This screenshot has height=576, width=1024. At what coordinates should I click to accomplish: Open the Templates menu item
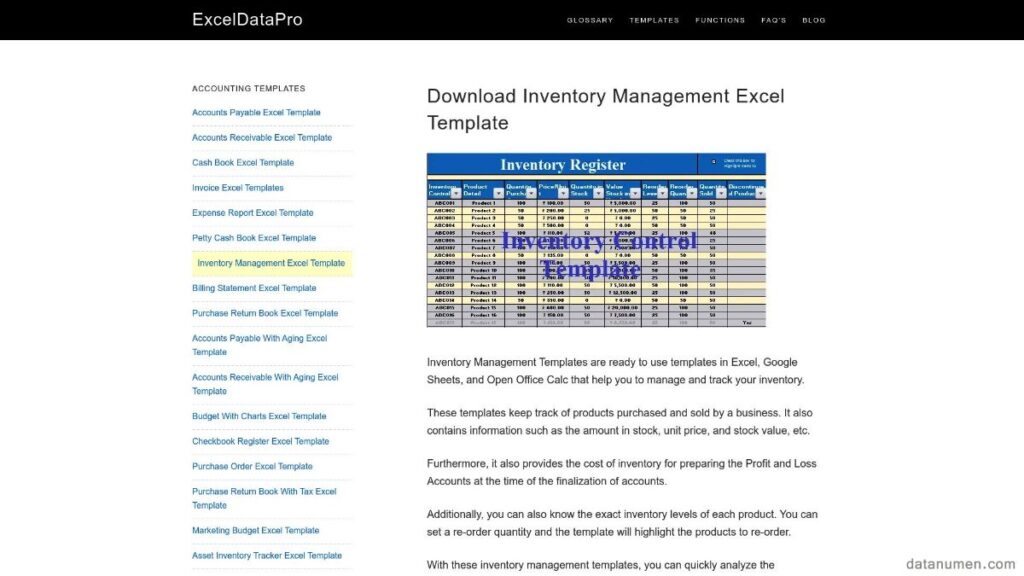tap(654, 20)
